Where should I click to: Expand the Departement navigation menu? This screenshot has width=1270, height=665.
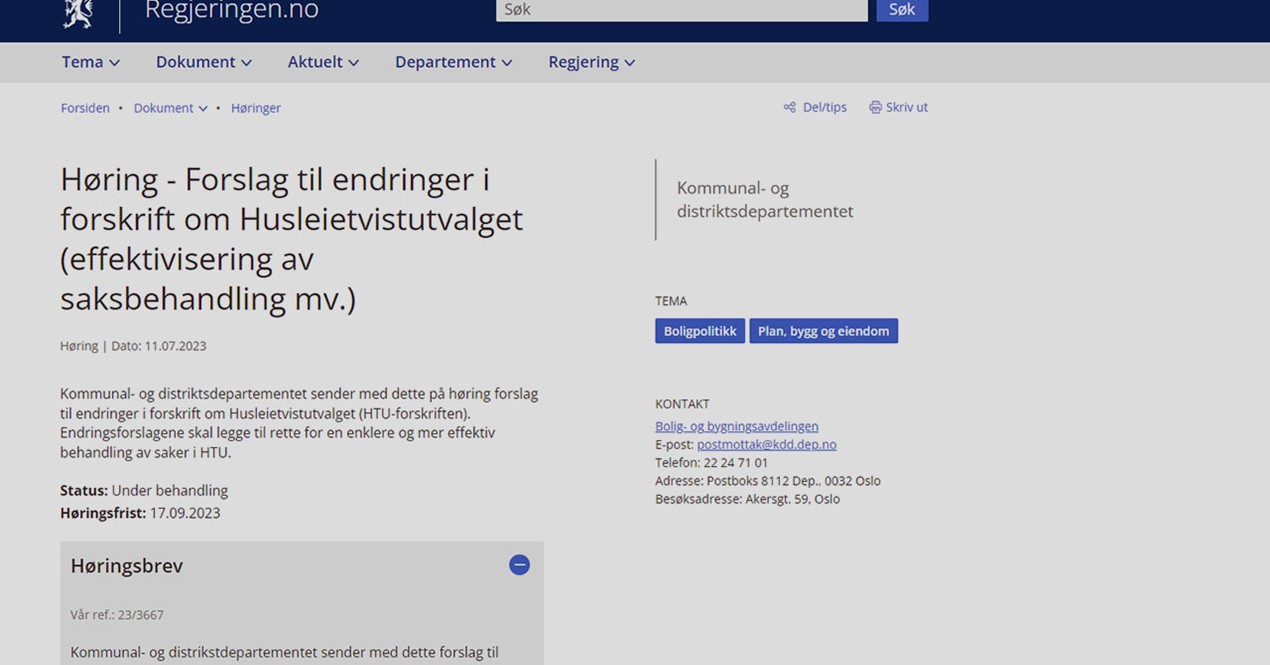(445, 62)
